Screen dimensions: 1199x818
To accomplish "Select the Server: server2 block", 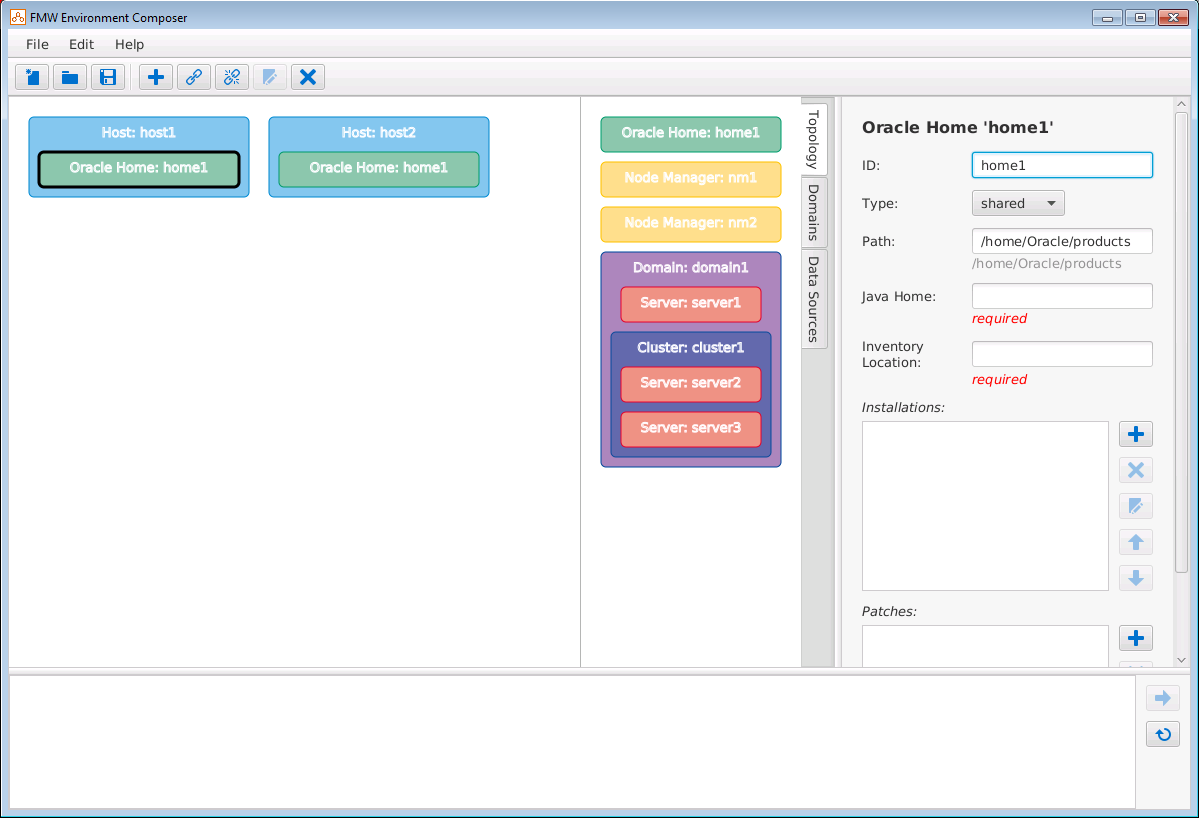I will [x=690, y=384].
